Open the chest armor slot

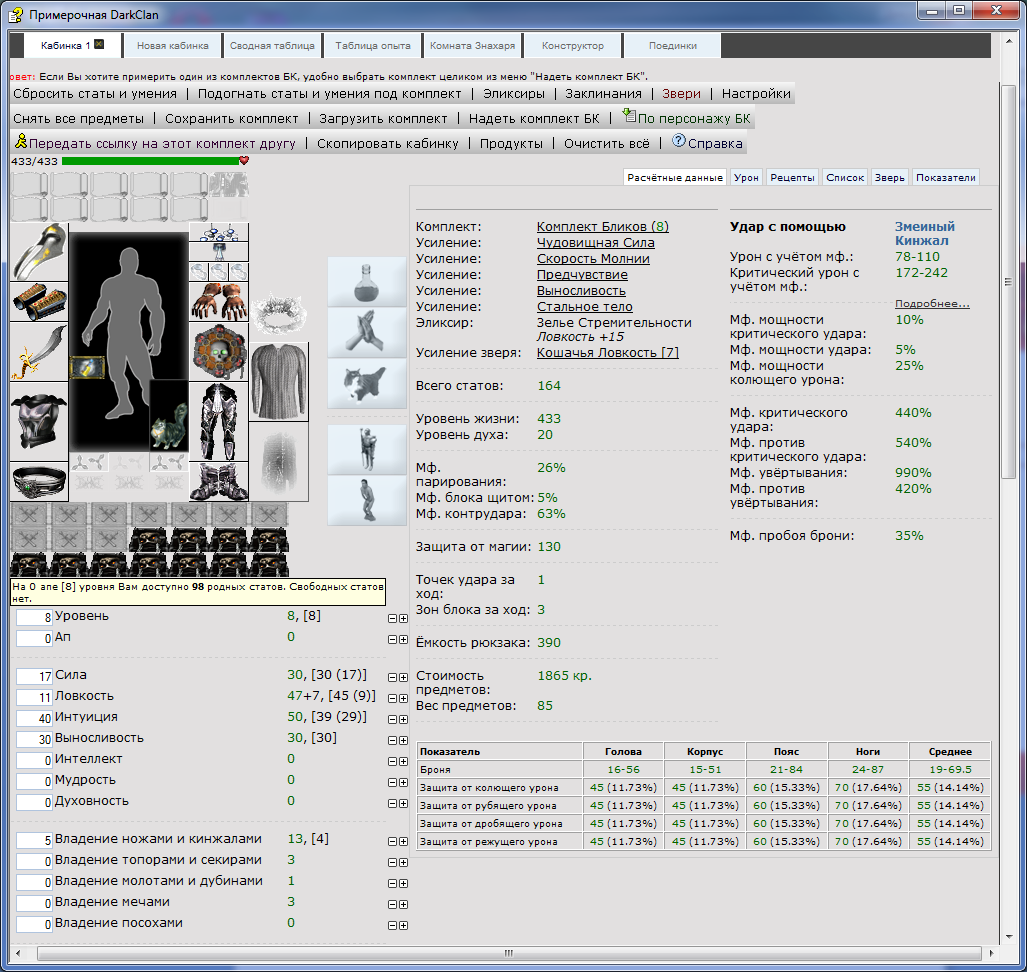39,422
